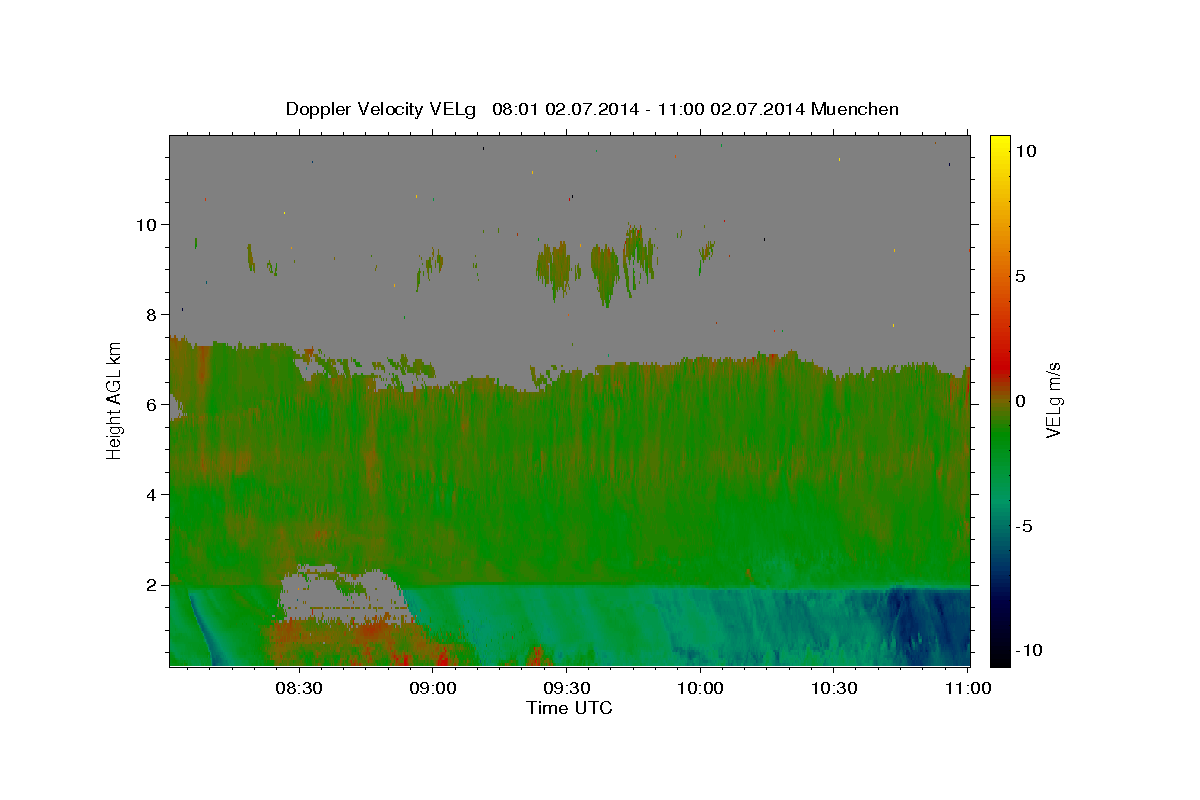Click the gray data gap near 08:30 below 2 km
1200x800 pixels.
pos(340,596)
